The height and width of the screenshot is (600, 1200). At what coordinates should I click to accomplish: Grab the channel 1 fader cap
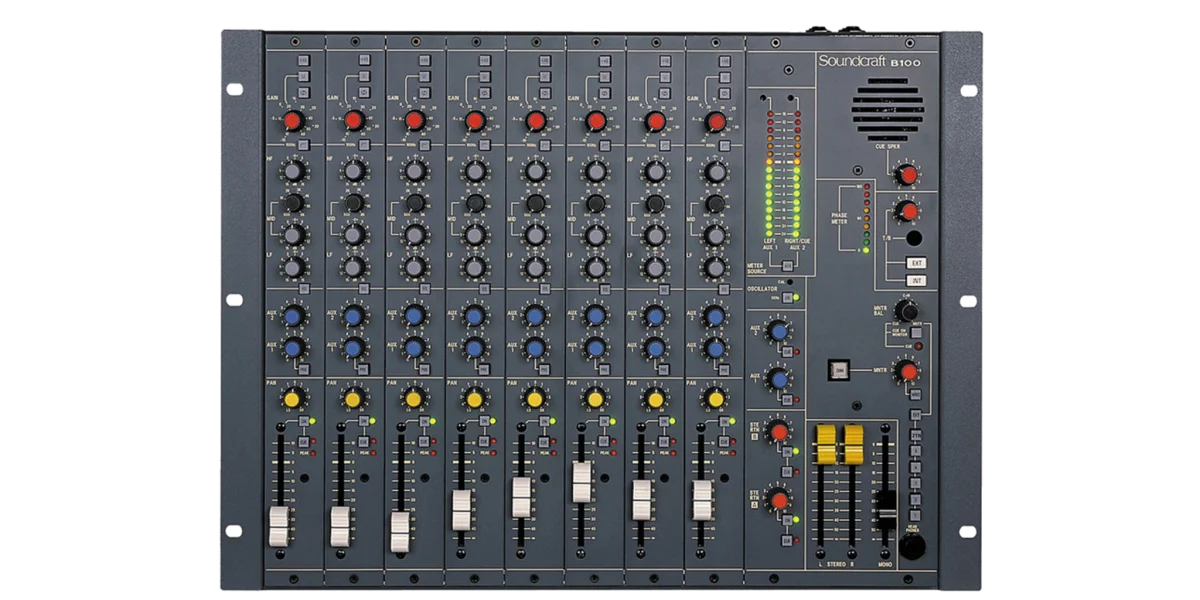280,526
